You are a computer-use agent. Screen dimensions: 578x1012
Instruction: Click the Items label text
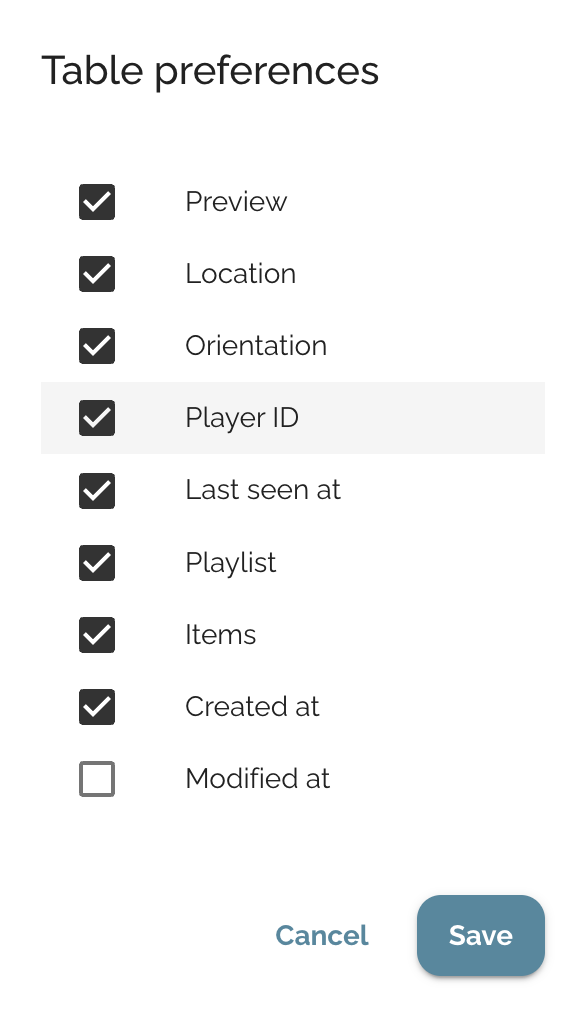coord(221,635)
